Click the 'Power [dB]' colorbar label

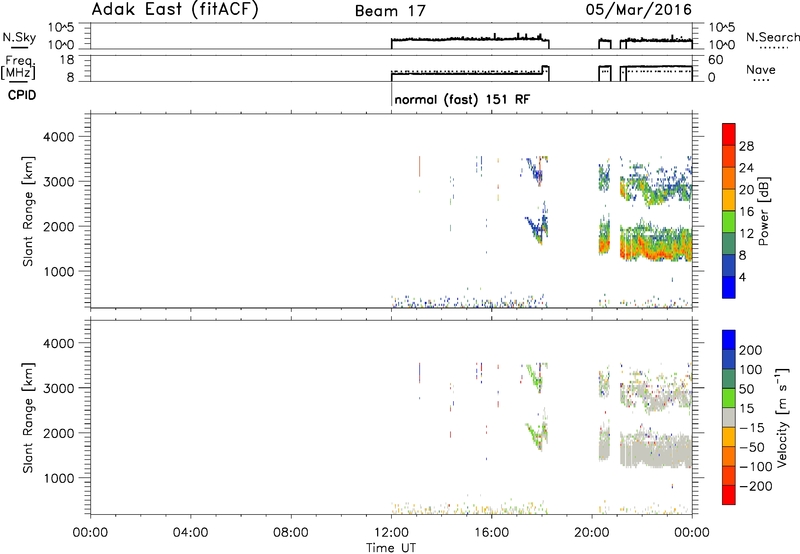point(763,211)
